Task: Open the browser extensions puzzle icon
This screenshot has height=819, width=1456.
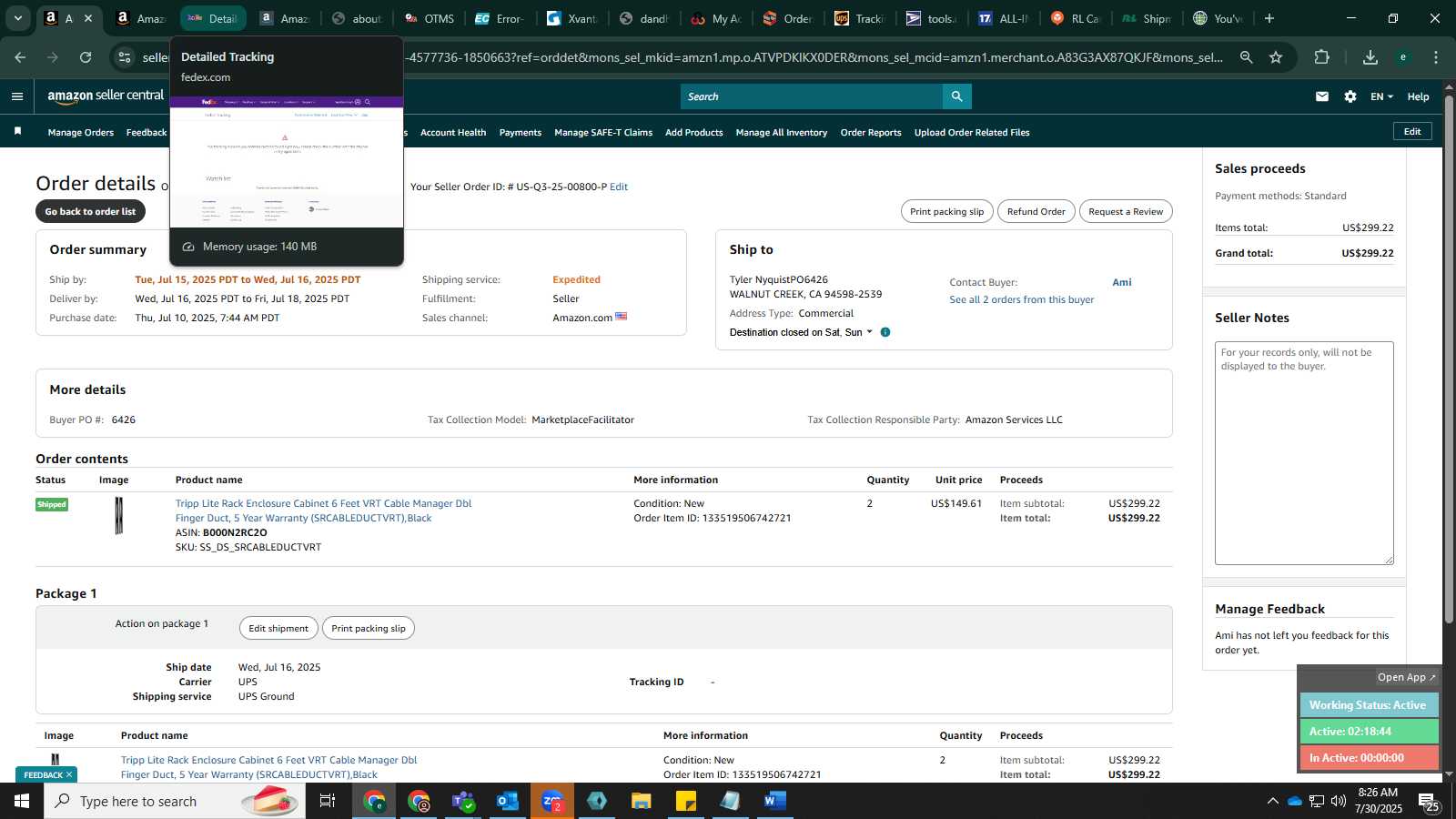Action: [x=1322, y=57]
